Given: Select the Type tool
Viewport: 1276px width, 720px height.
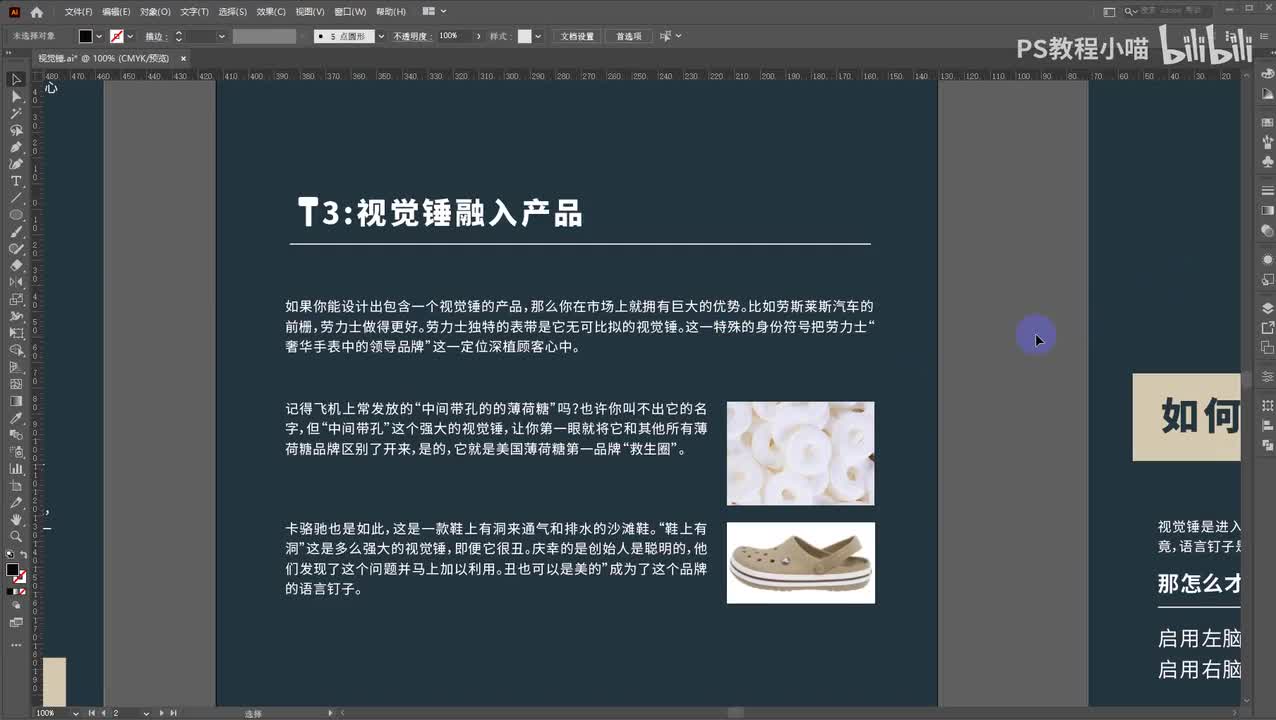Looking at the screenshot, I should 16,181.
